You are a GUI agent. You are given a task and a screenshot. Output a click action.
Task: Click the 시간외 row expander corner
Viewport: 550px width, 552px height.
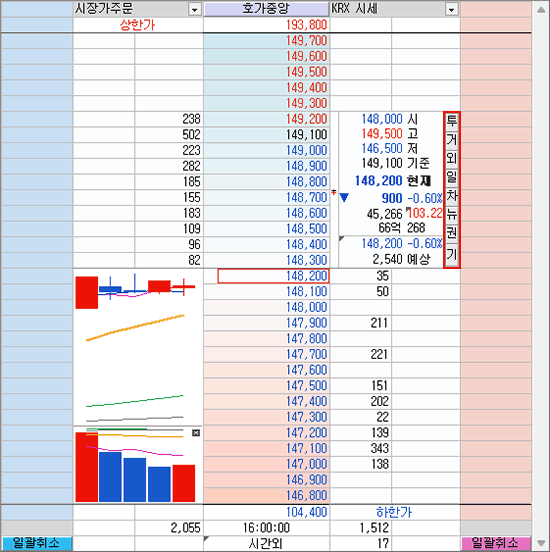[206, 538]
